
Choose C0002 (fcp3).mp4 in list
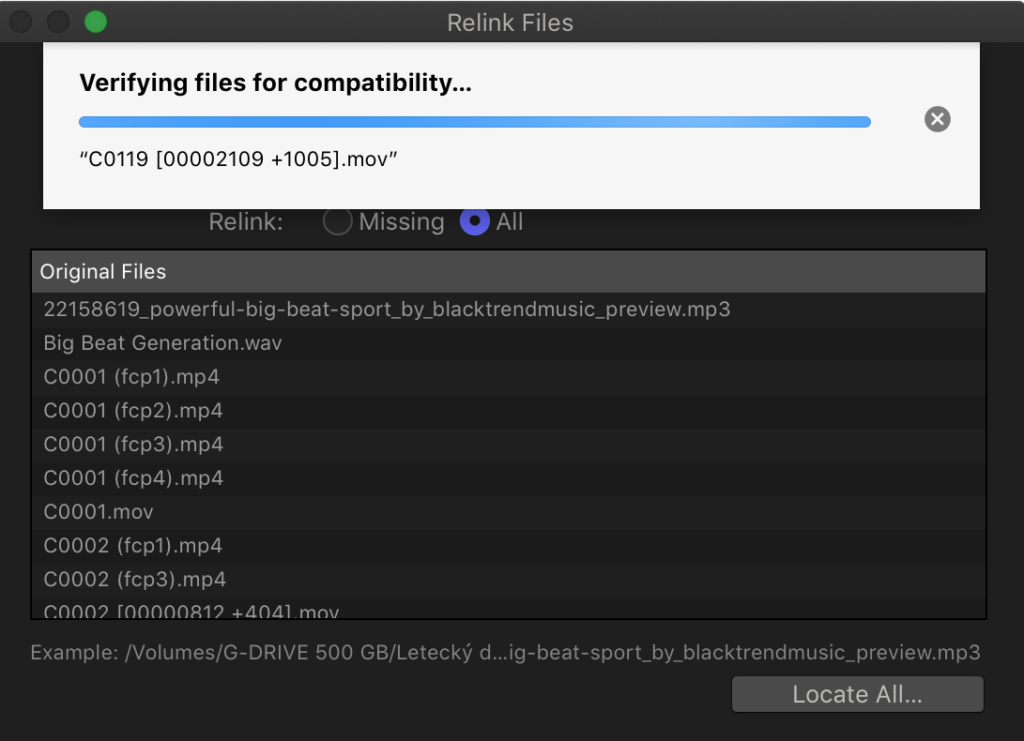click(508, 580)
